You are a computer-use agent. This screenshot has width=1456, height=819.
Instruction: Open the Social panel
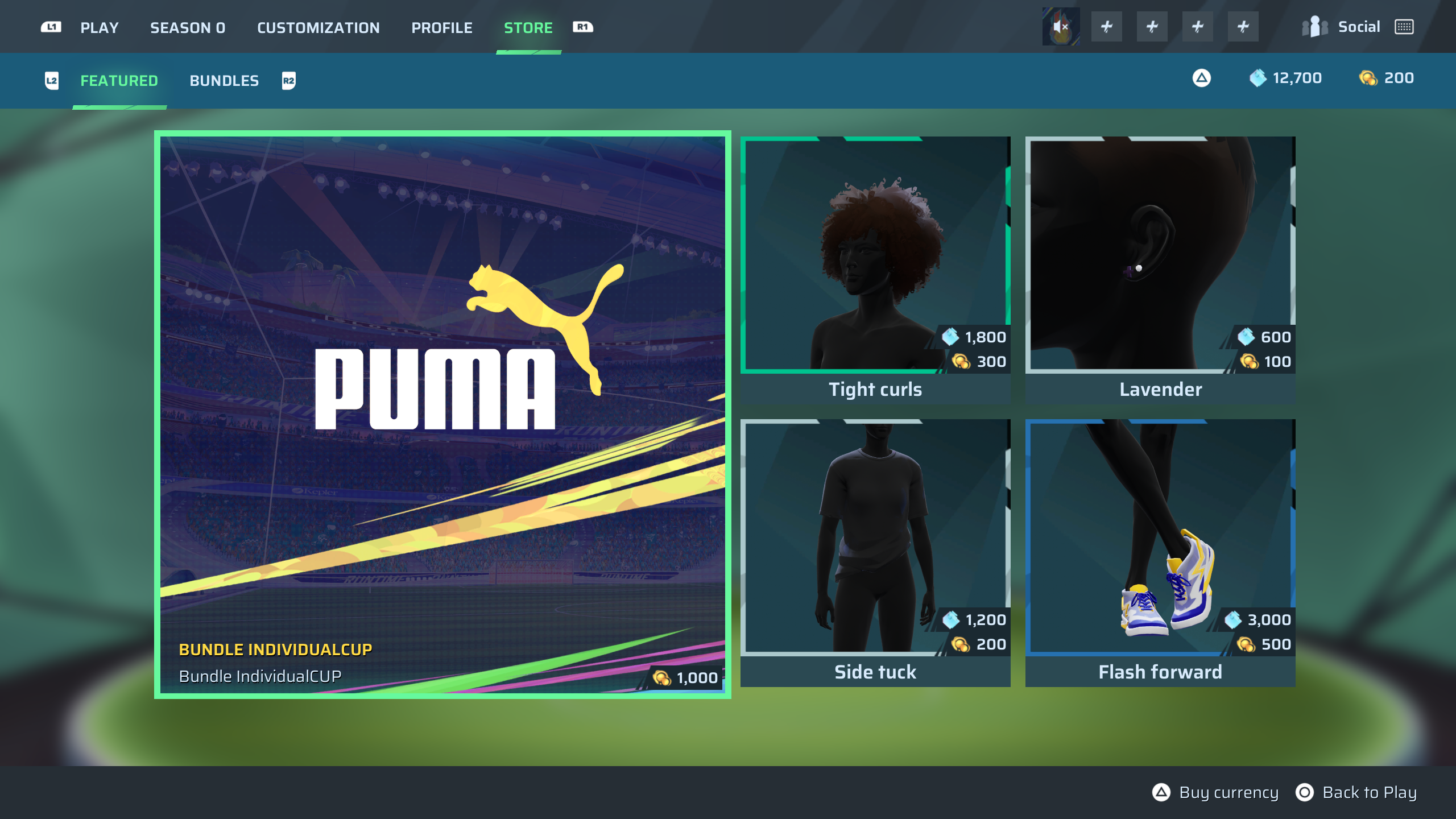pos(1359,27)
